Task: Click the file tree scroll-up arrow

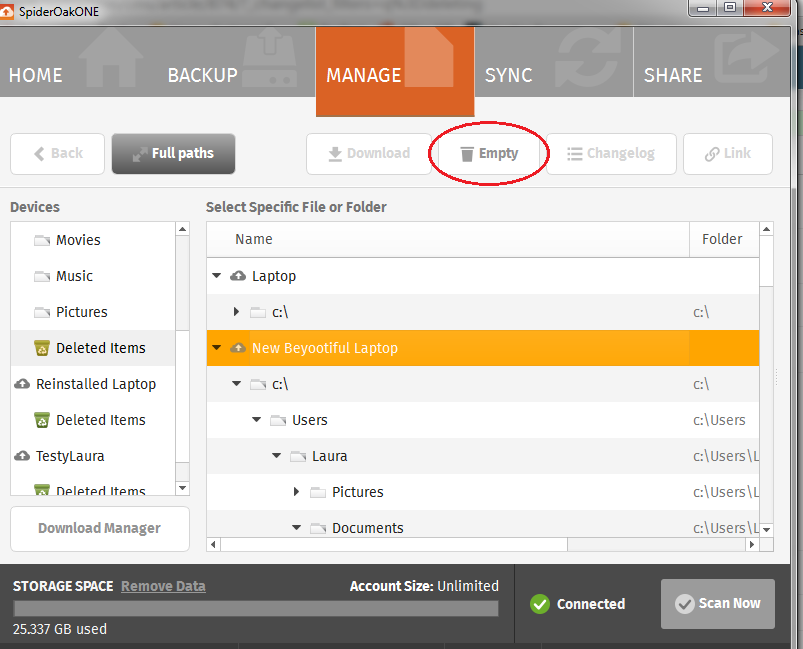Action: pyautogui.click(x=766, y=229)
